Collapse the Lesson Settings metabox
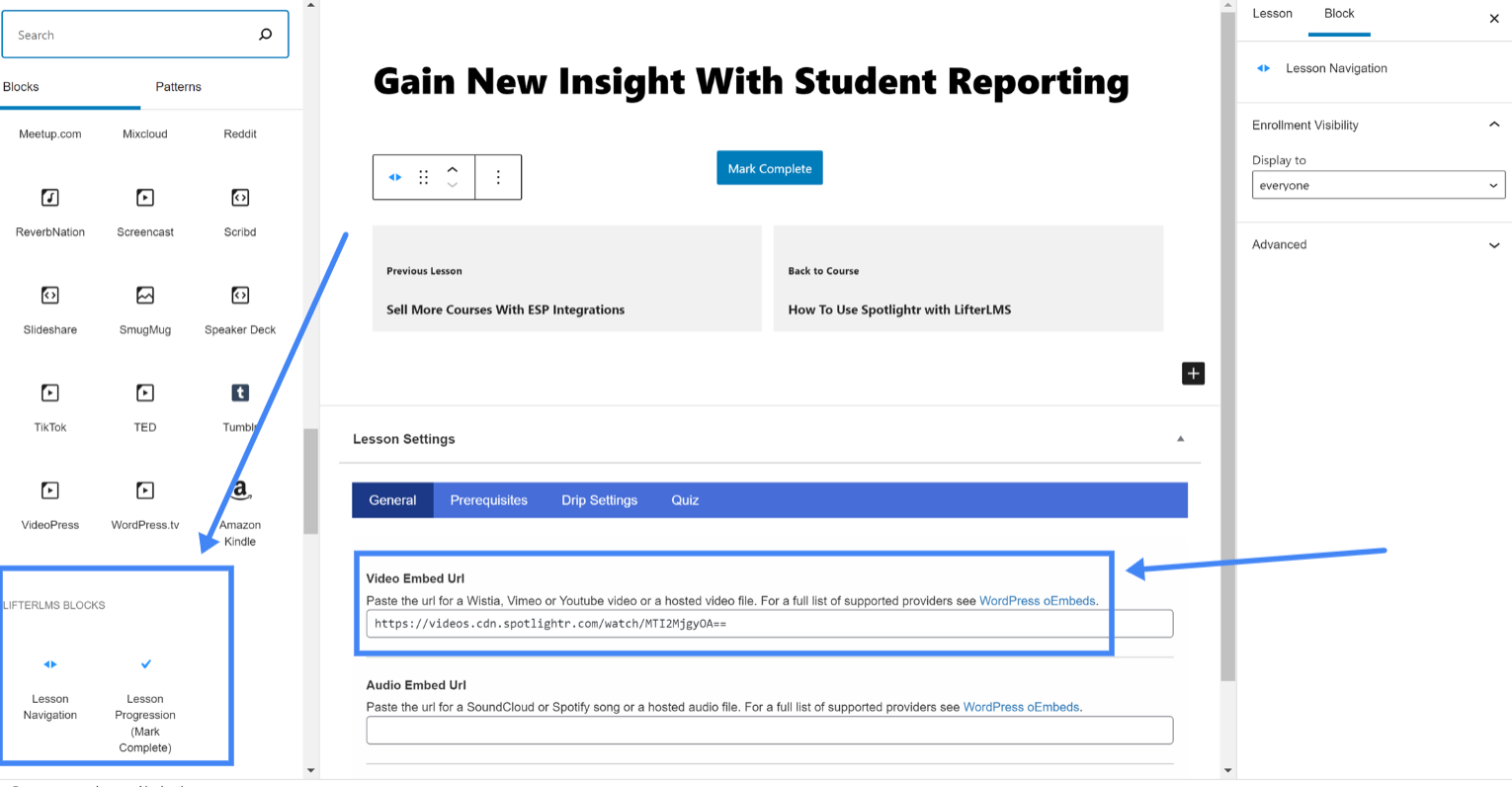Image resolution: width=1512 pixels, height=787 pixels. 1180,438
